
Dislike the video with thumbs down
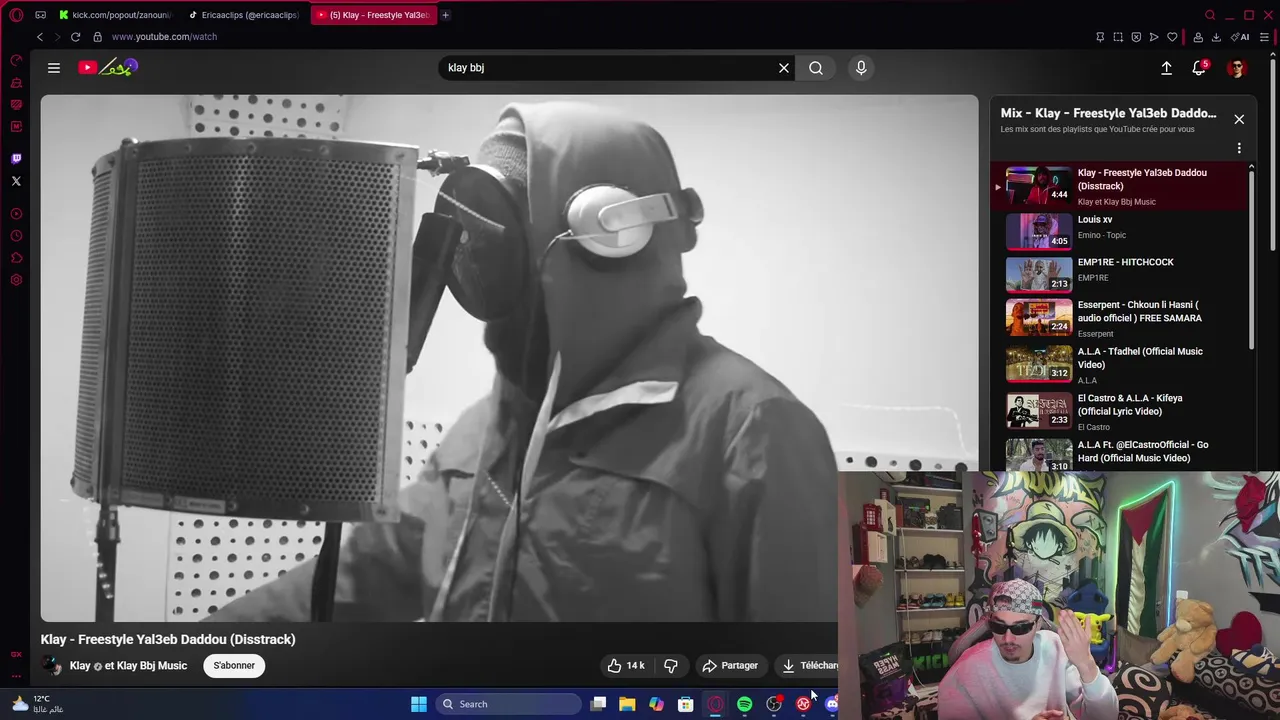coord(671,665)
